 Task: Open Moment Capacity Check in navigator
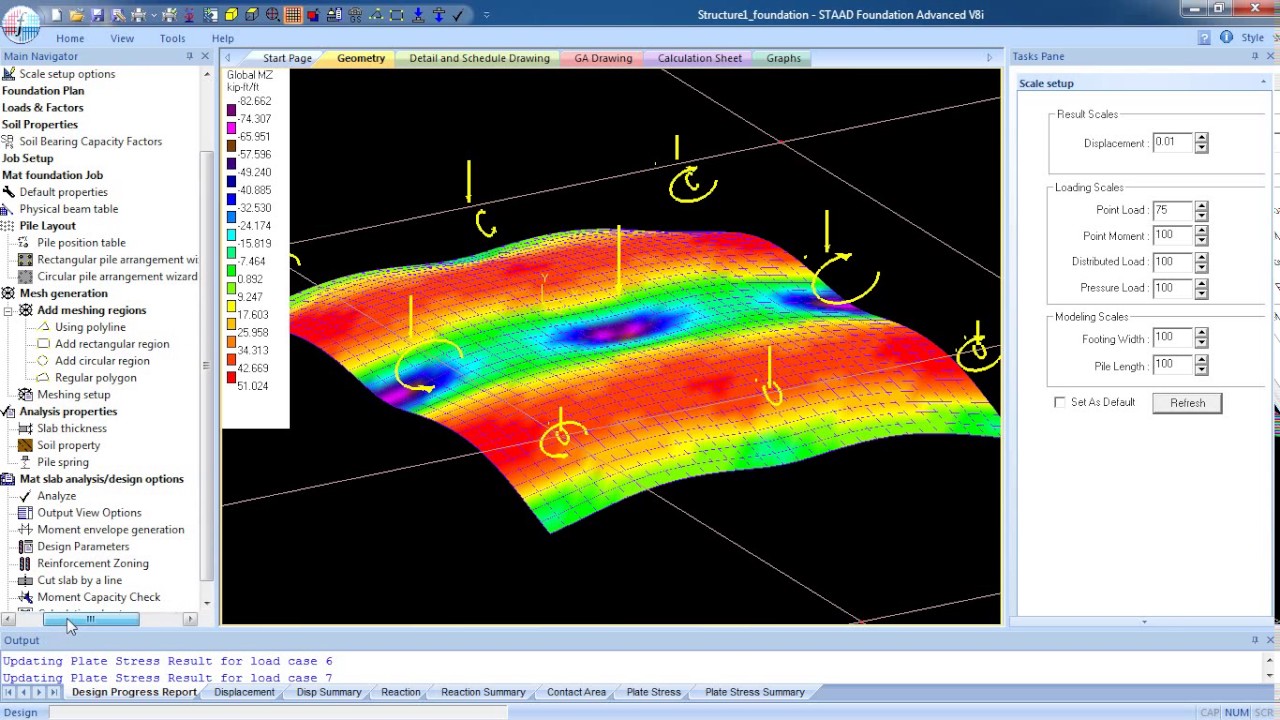coord(98,597)
